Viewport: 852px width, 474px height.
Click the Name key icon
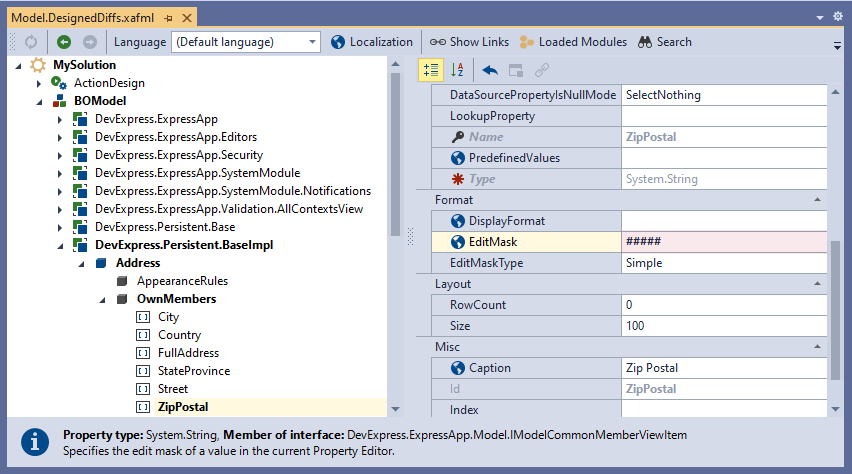pyautogui.click(x=458, y=137)
